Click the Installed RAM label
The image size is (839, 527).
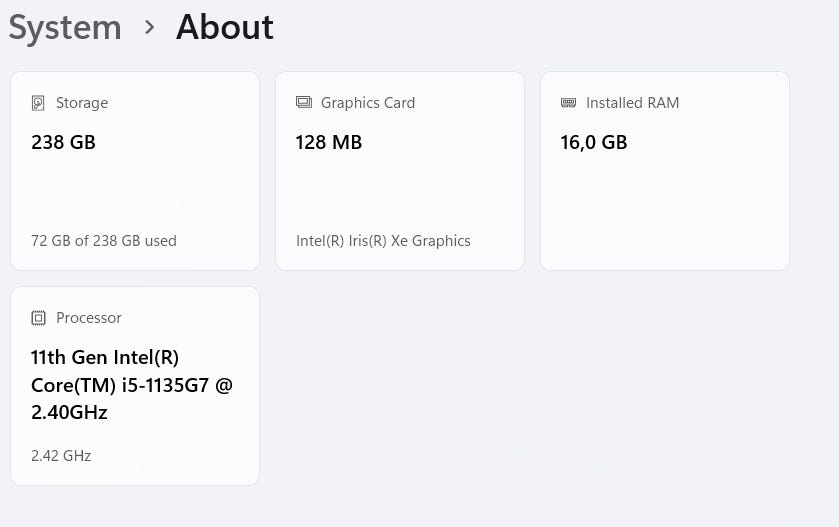click(632, 103)
